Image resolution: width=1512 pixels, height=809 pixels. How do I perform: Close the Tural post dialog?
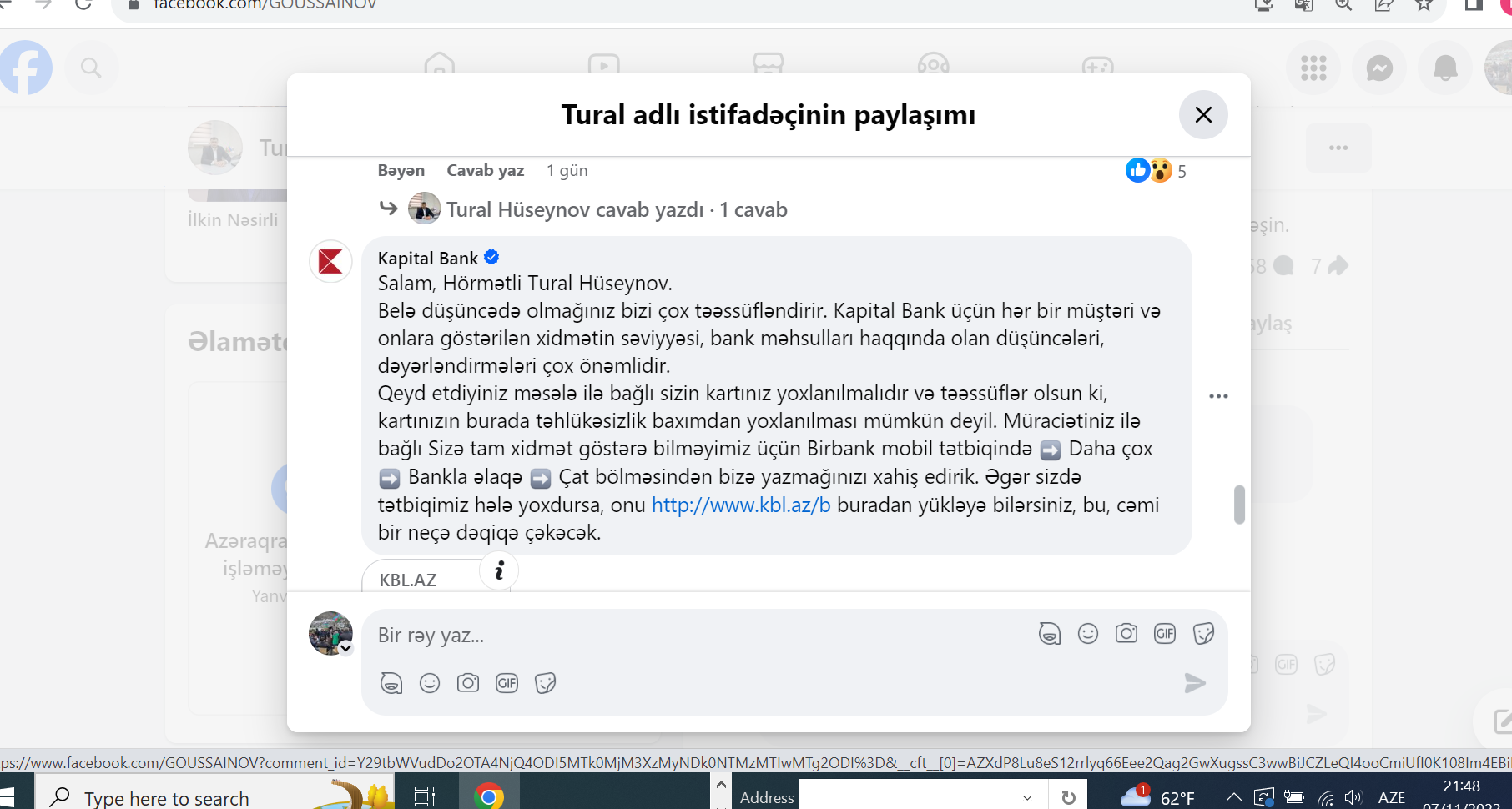tap(1202, 115)
